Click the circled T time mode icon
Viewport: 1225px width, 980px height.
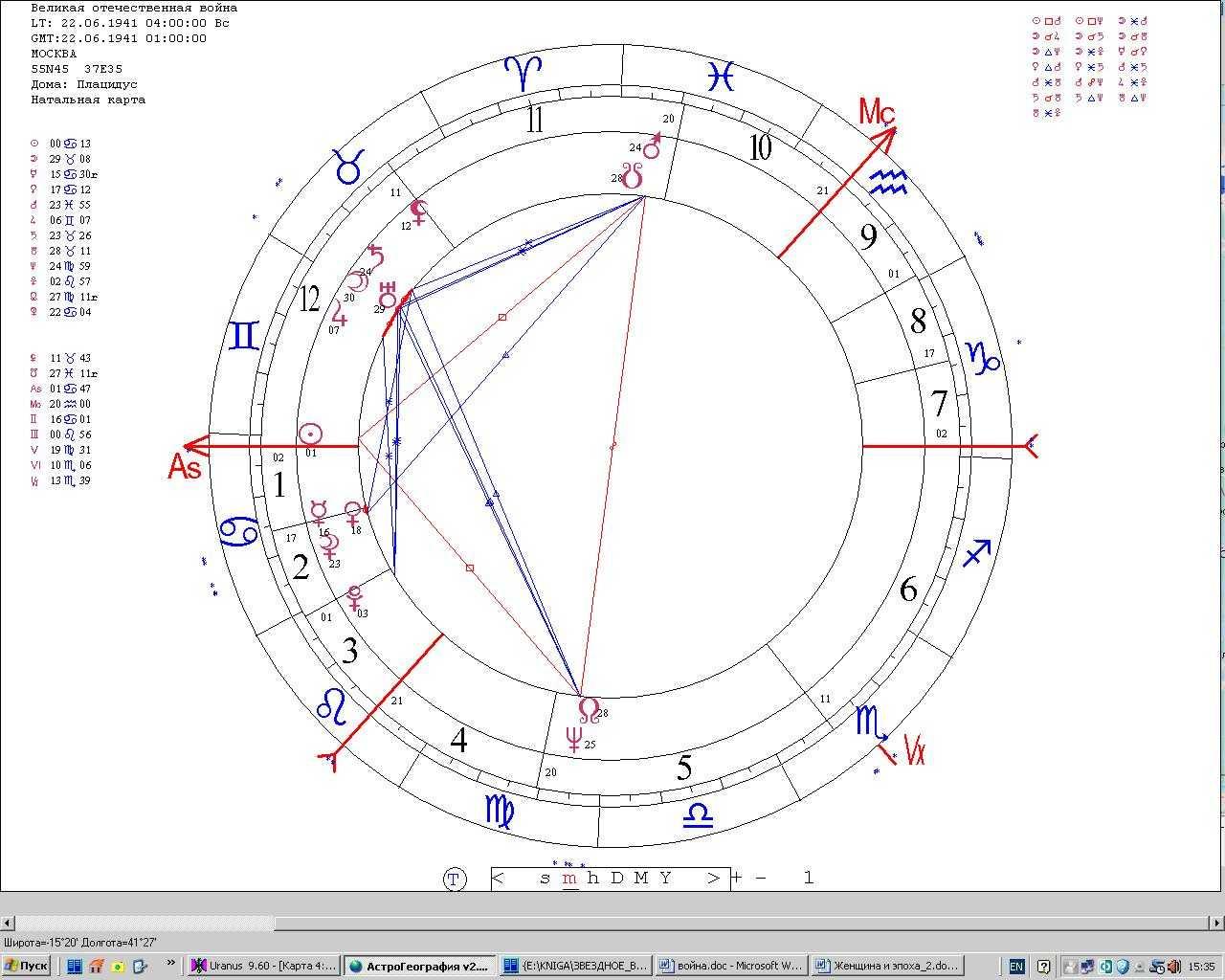[455, 879]
